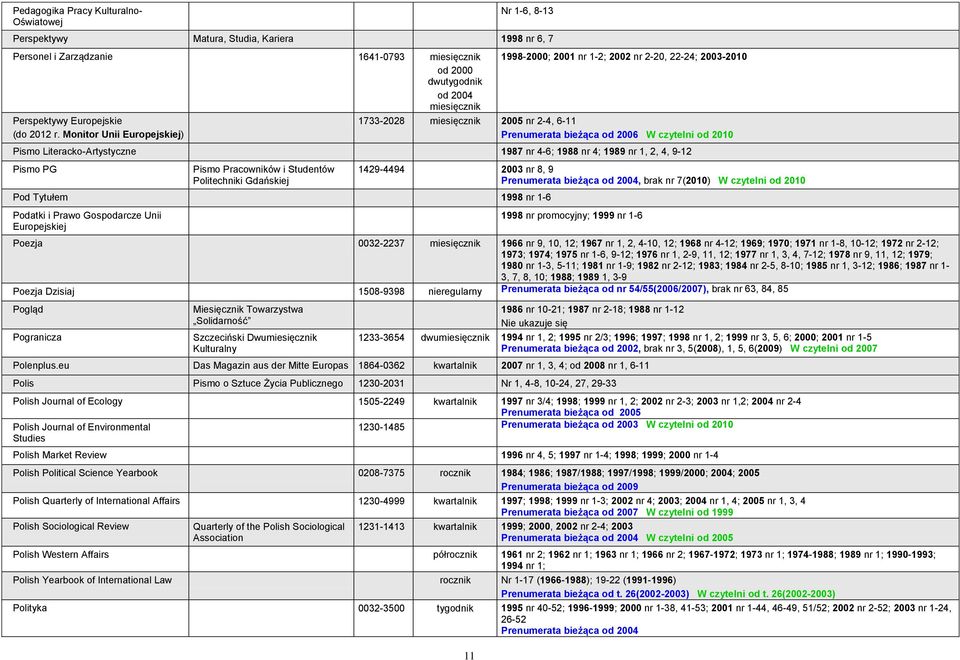Click the 'Pogląd' journal title
Screen dimensions: 960x660
point(28,310)
